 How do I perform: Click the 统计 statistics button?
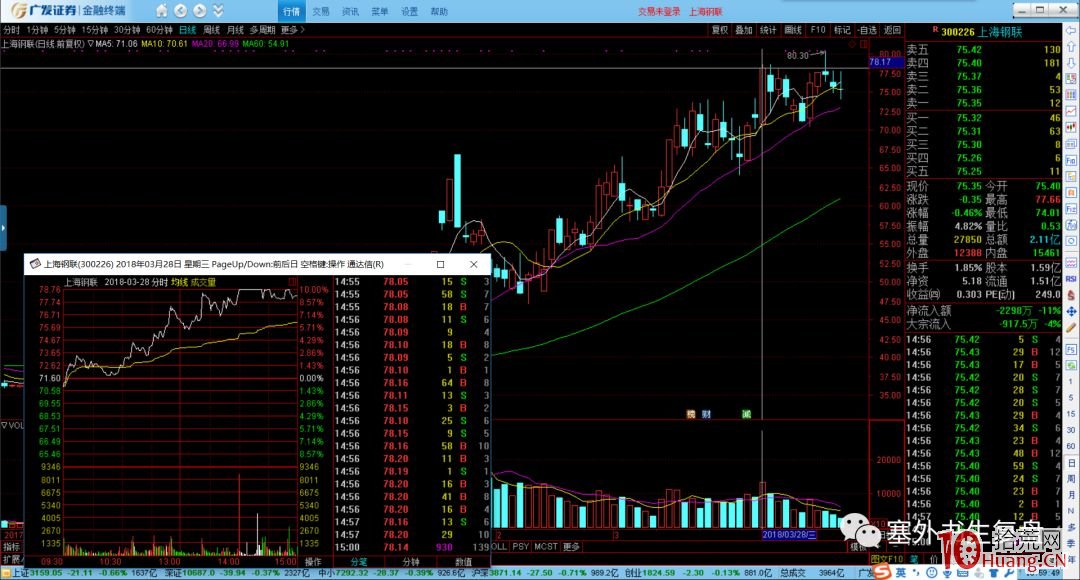[x=768, y=30]
